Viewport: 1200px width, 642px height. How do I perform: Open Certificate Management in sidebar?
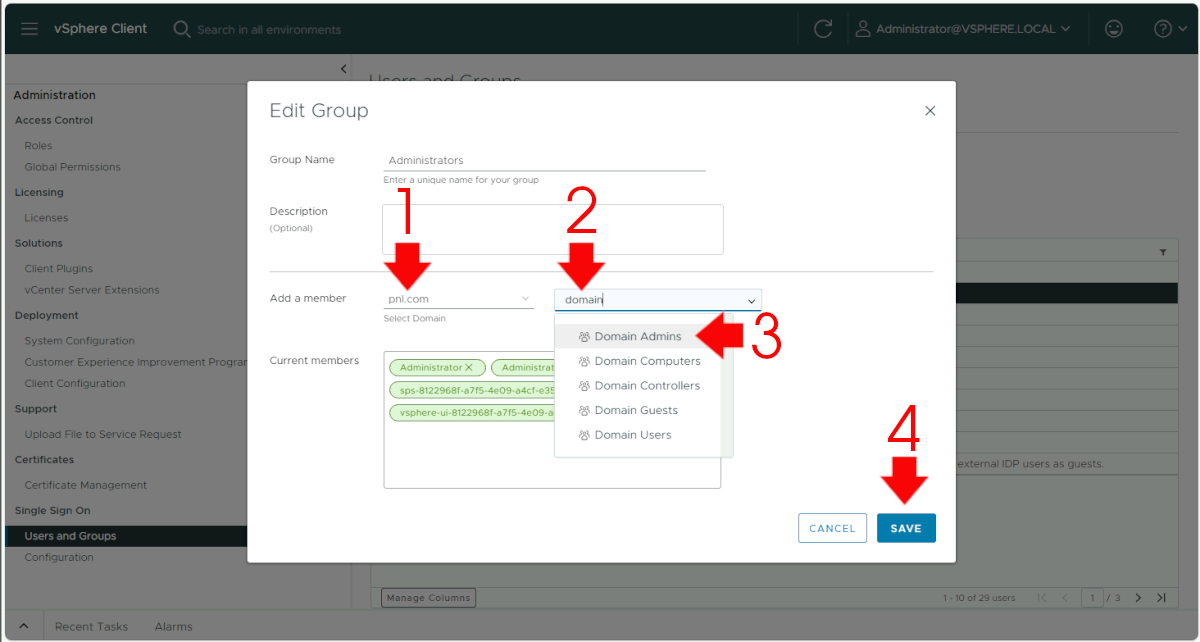click(85, 485)
